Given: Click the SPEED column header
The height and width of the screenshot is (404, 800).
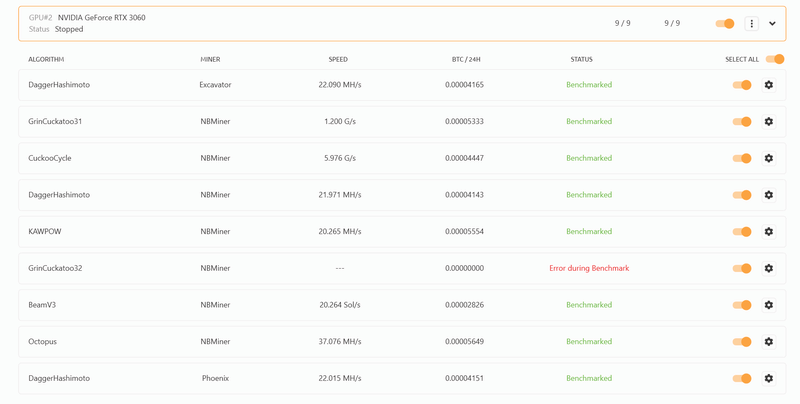Looking at the screenshot, I should [x=338, y=60].
